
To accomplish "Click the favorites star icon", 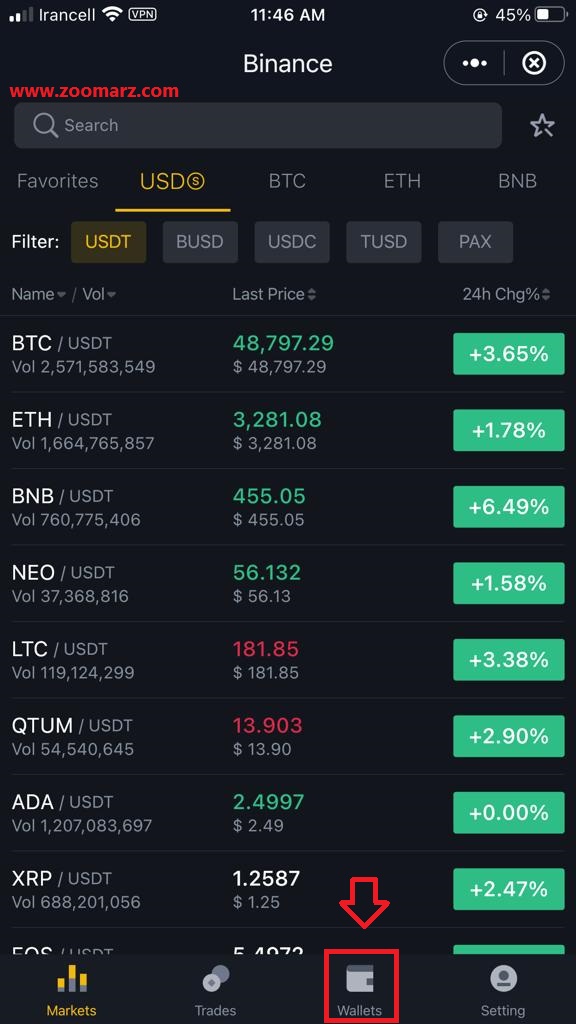I will click(542, 125).
